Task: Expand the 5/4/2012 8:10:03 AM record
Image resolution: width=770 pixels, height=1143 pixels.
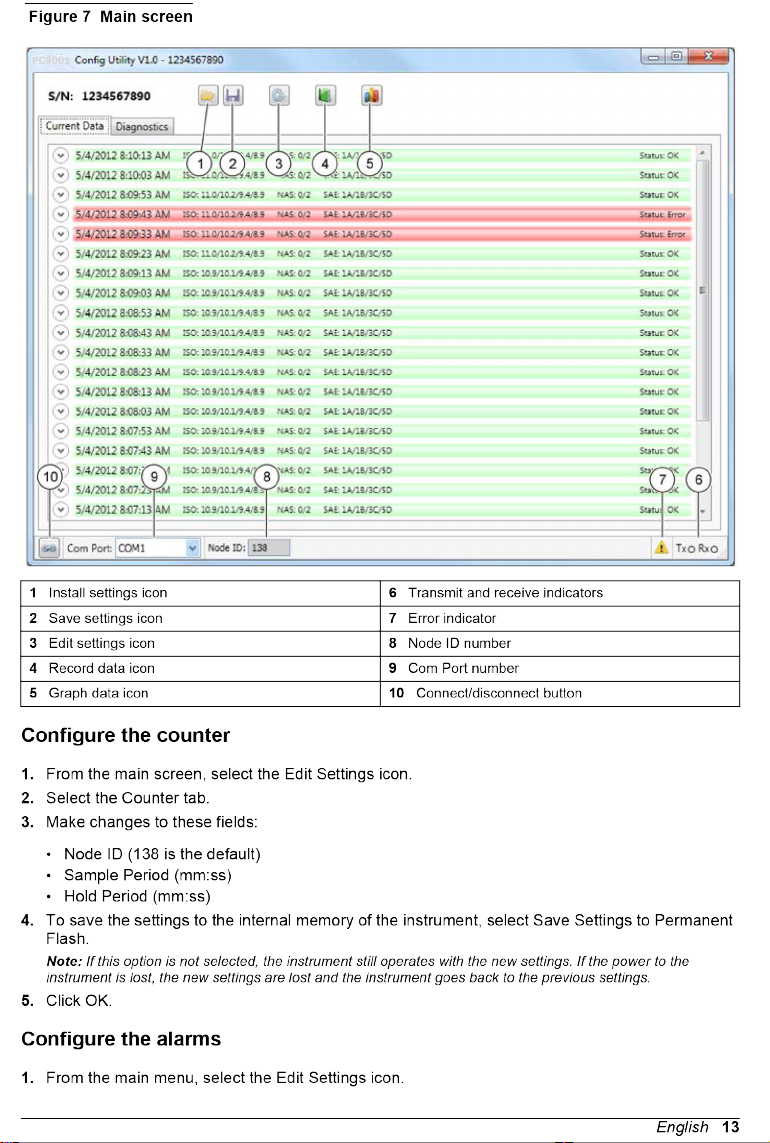Action: click(x=61, y=175)
